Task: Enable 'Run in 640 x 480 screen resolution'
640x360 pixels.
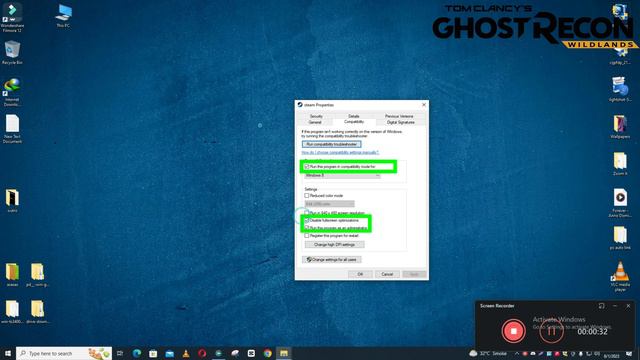Action: pos(307,213)
